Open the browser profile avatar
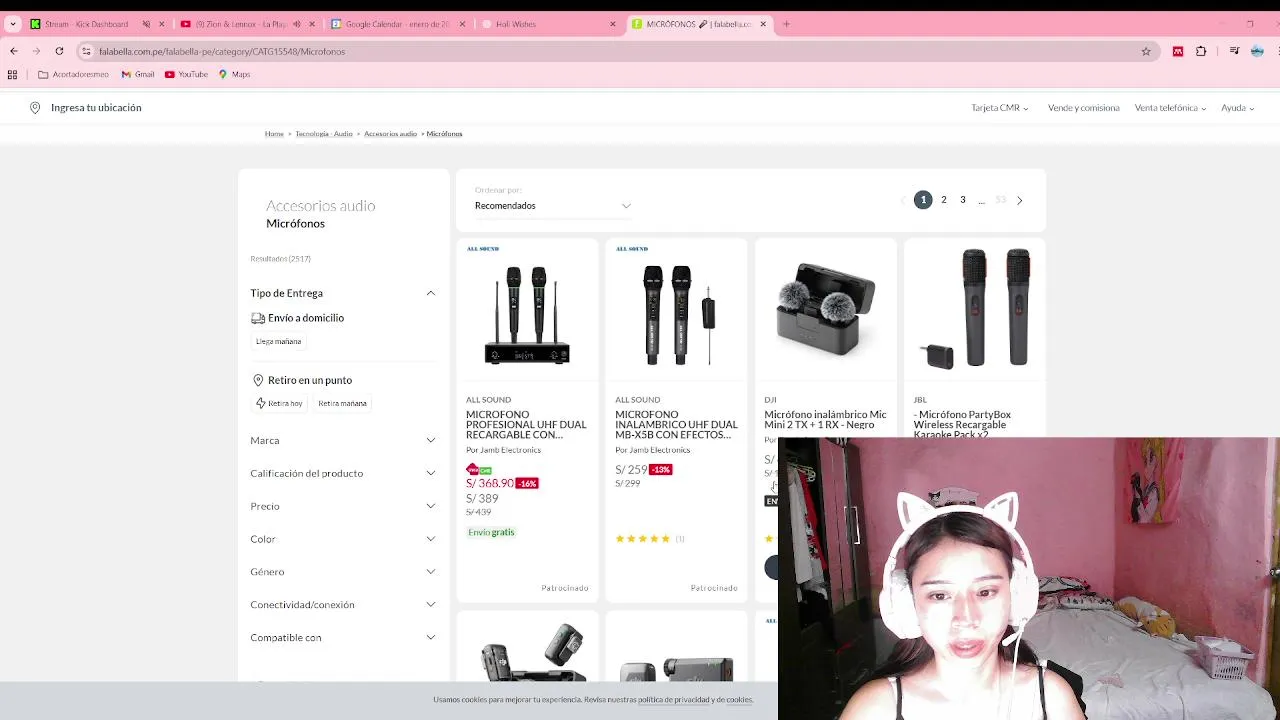Viewport: 1280px width, 720px height. tap(1257, 51)
